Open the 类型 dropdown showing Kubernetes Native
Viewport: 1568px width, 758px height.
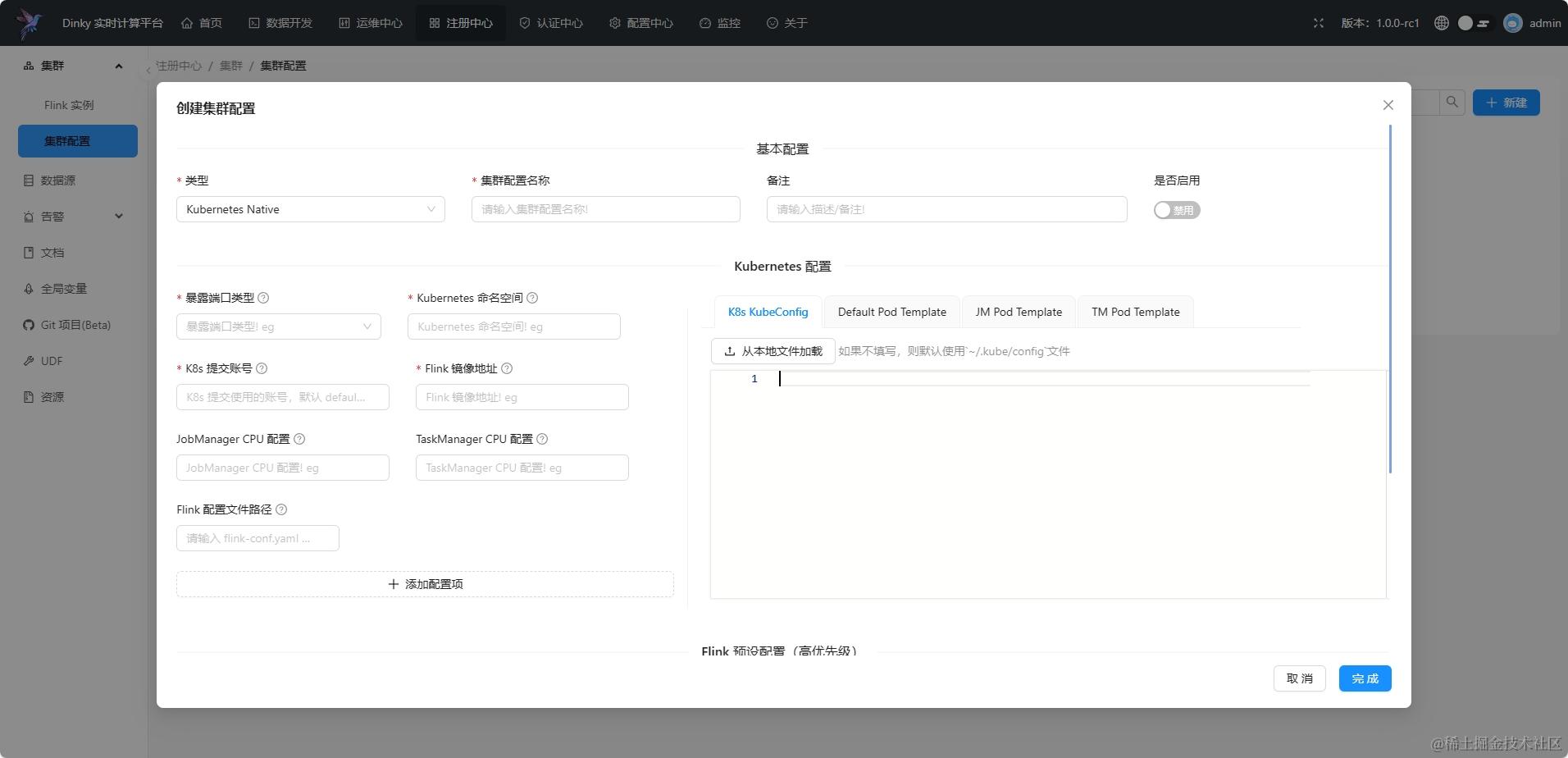(x=310, y=209)
